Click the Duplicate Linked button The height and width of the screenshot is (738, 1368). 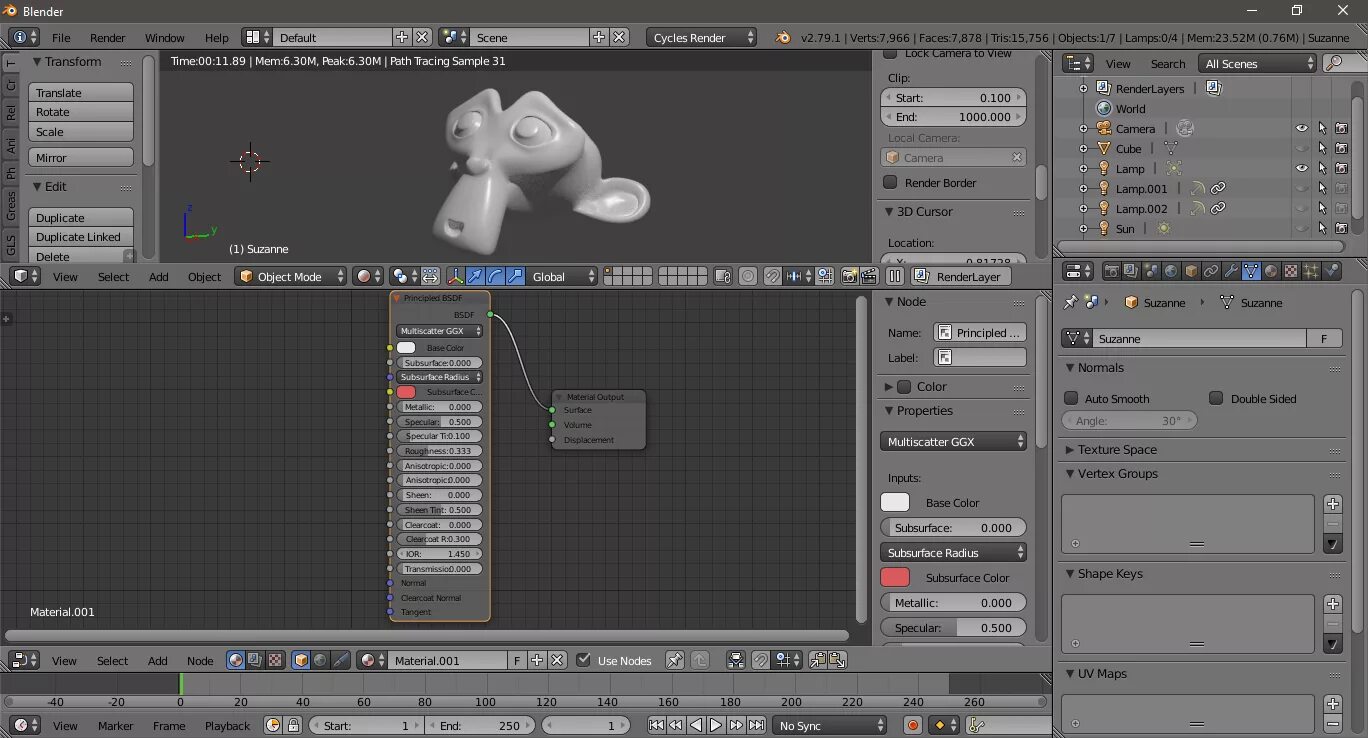click(81, 237)
